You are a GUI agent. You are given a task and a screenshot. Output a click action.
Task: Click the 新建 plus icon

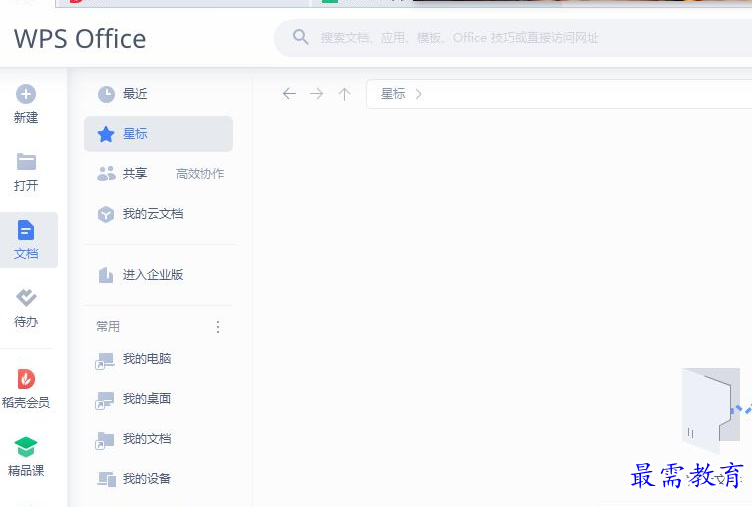(26, 94)
